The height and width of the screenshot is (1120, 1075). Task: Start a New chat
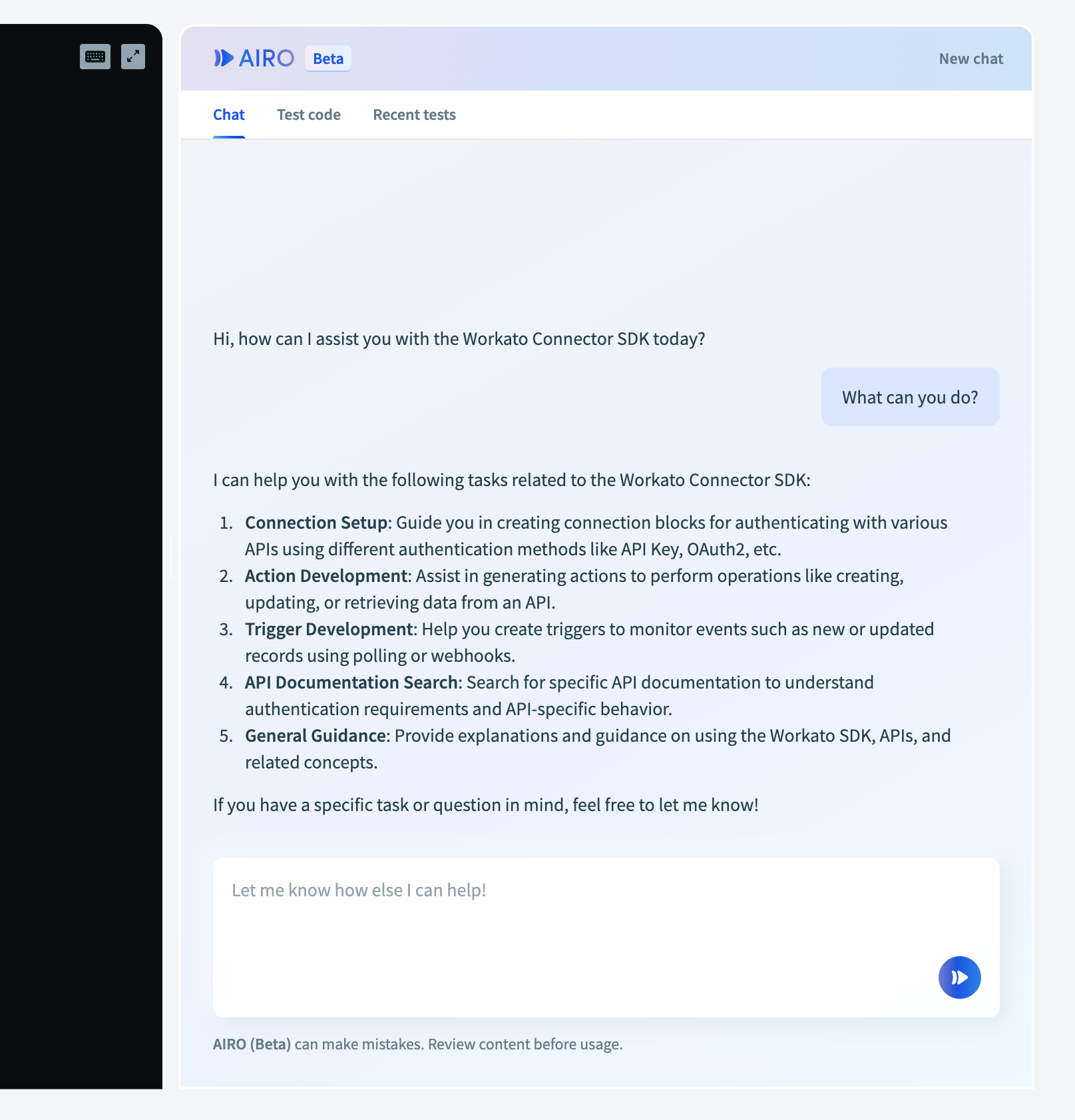pos(970,59)
